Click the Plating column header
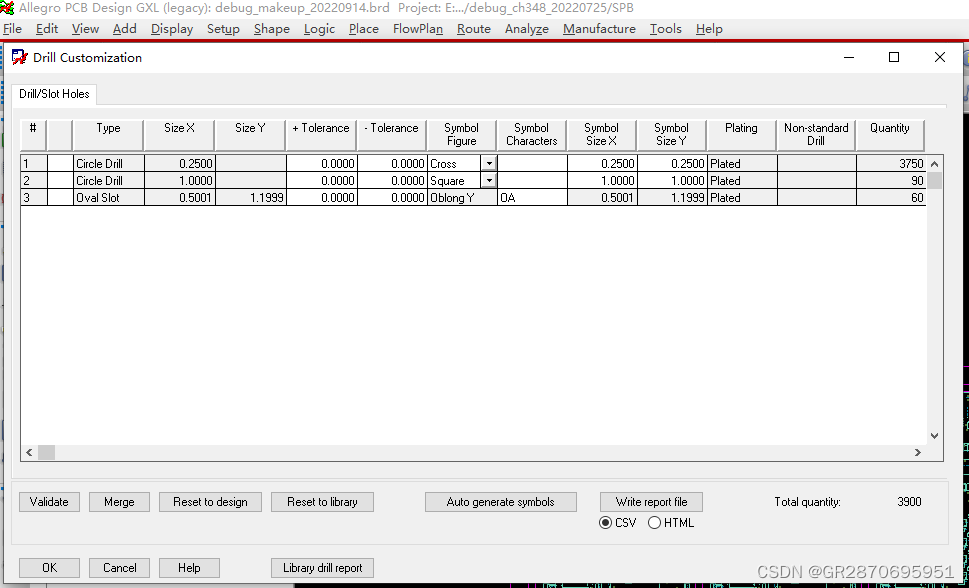This screenshot has width=969, height=588. 741,135
